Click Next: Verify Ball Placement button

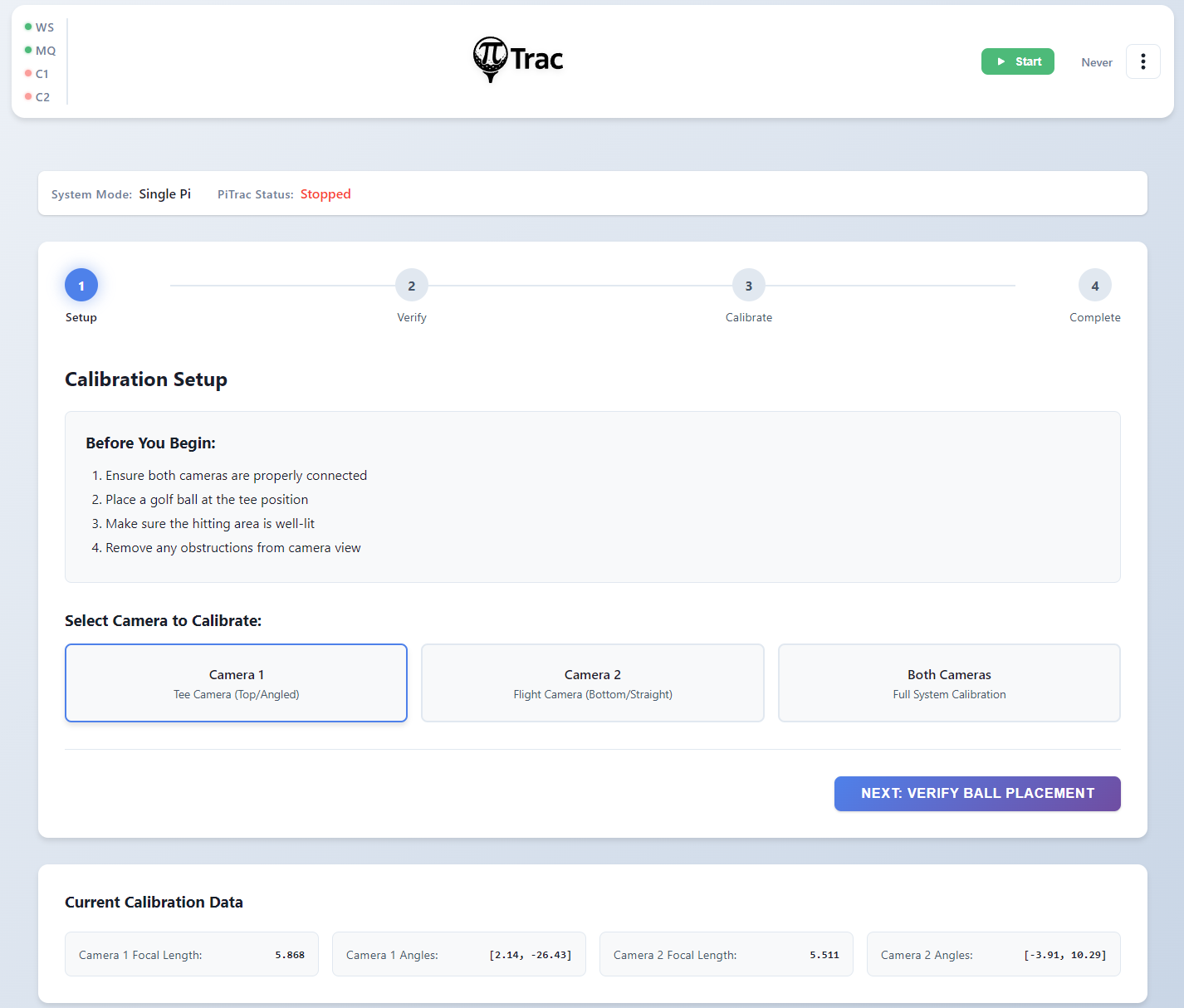[977, 794]
